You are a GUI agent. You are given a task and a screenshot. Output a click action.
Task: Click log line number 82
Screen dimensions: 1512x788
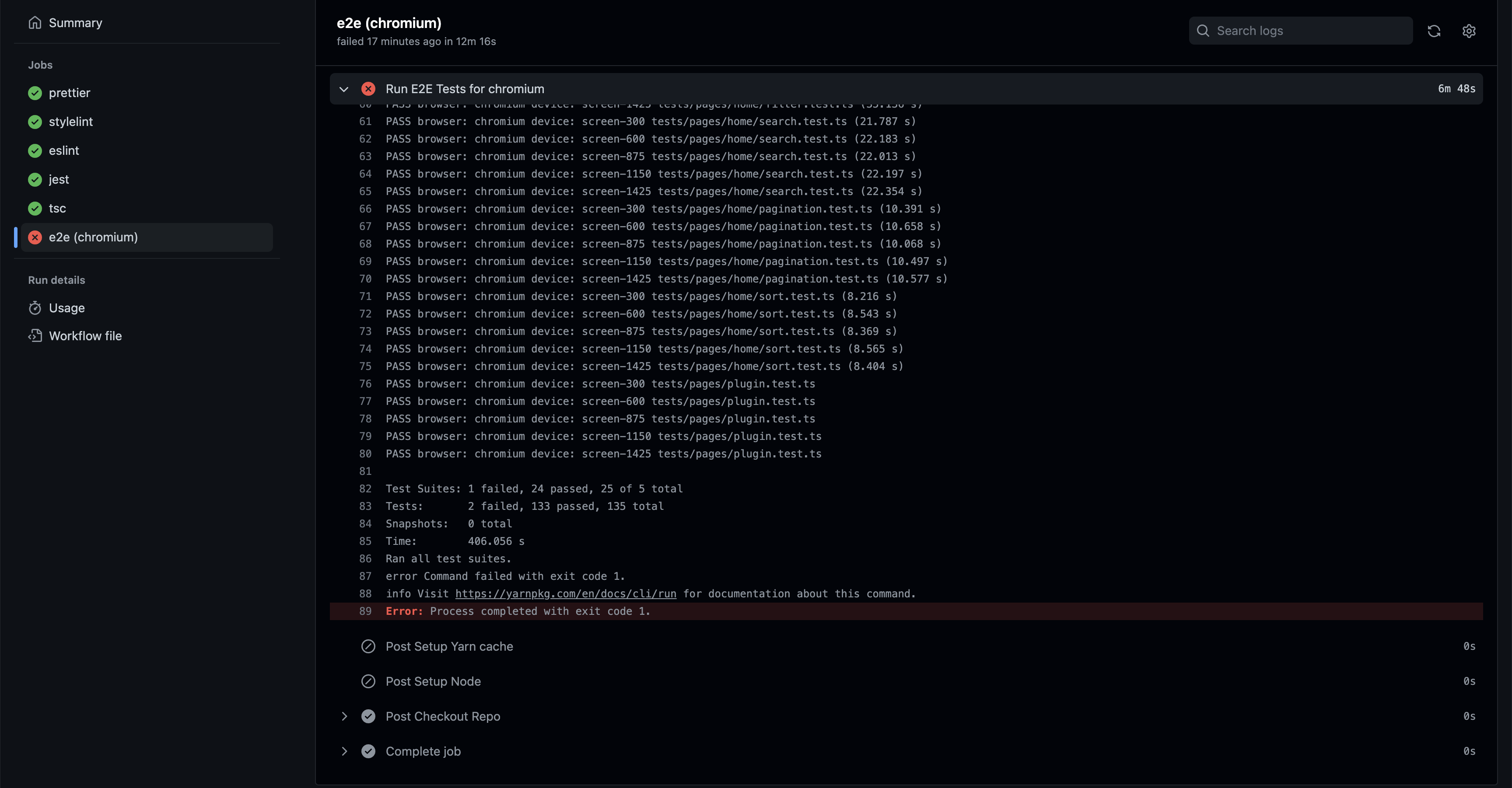[365, 488]
